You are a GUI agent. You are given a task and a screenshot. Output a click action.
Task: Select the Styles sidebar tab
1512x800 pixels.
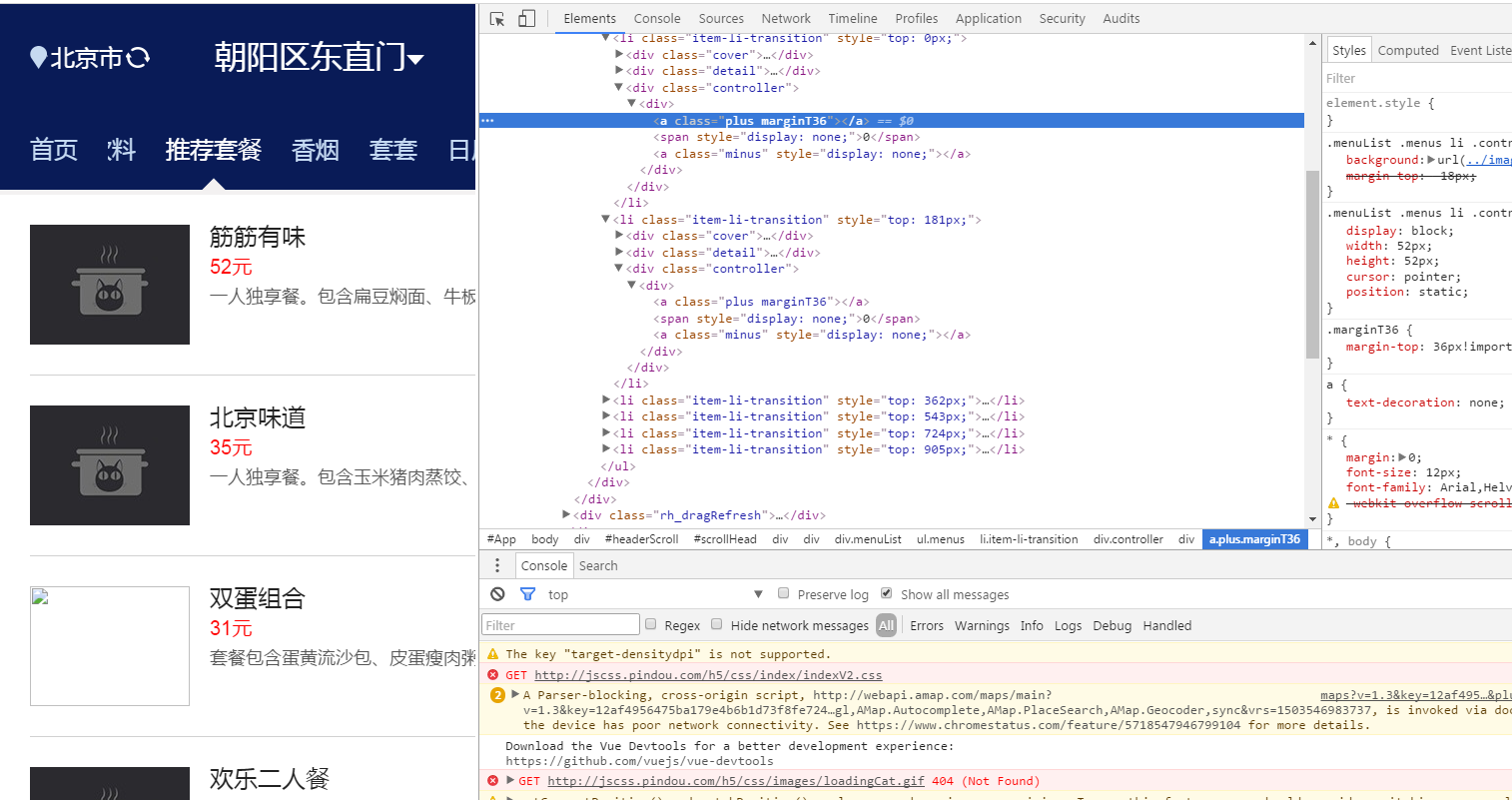(x=1348, y=50)
